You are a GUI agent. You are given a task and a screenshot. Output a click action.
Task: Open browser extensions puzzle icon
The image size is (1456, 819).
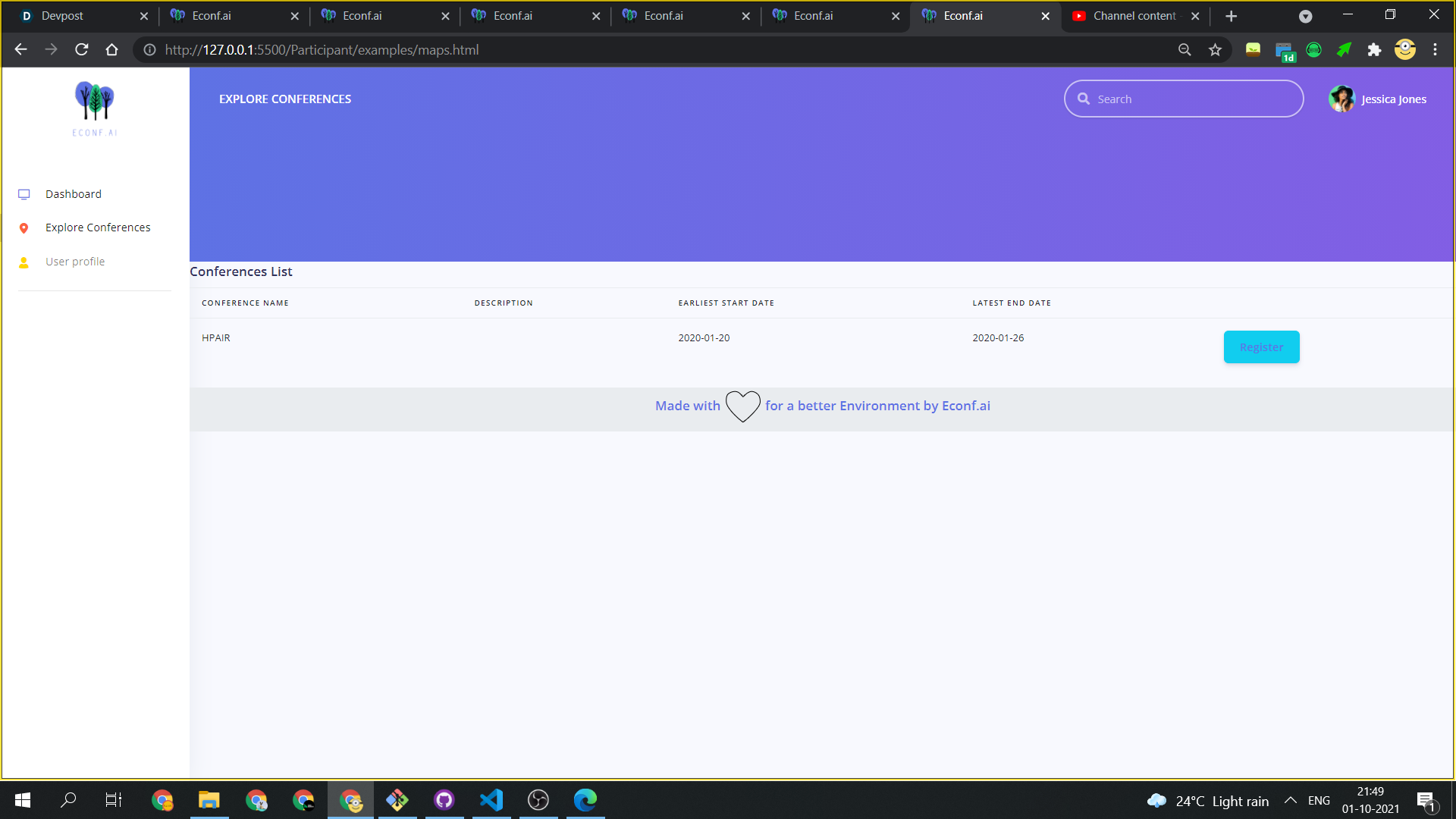[1374, 50]
